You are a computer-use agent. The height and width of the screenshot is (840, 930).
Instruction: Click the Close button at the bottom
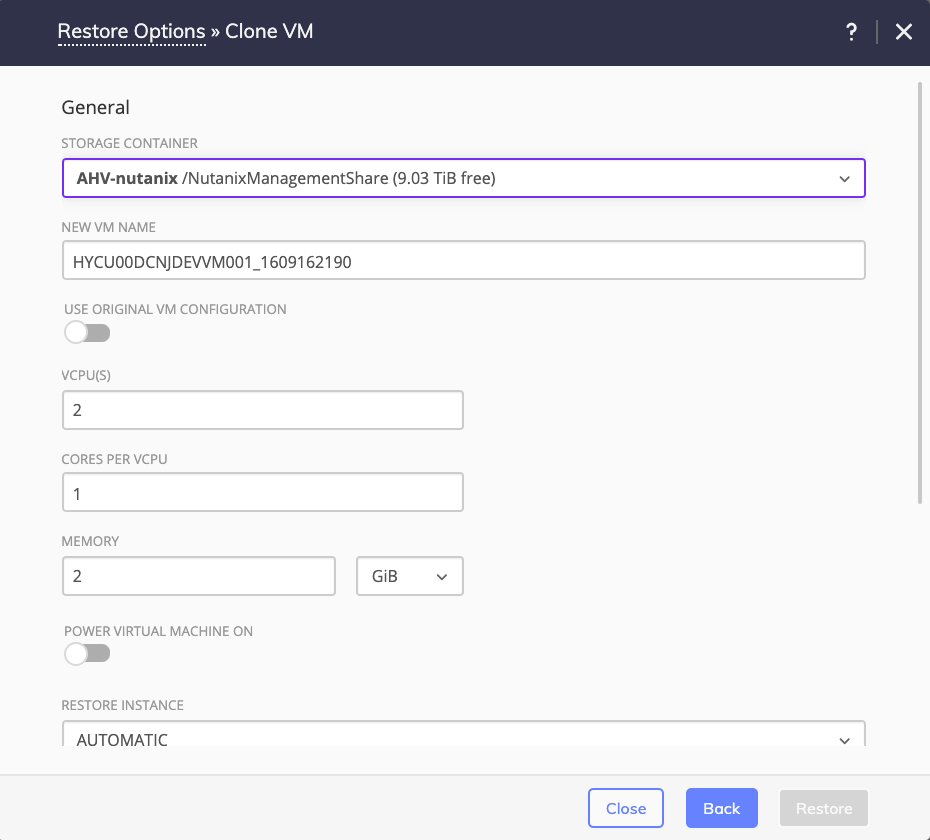(x=625, y=808)
